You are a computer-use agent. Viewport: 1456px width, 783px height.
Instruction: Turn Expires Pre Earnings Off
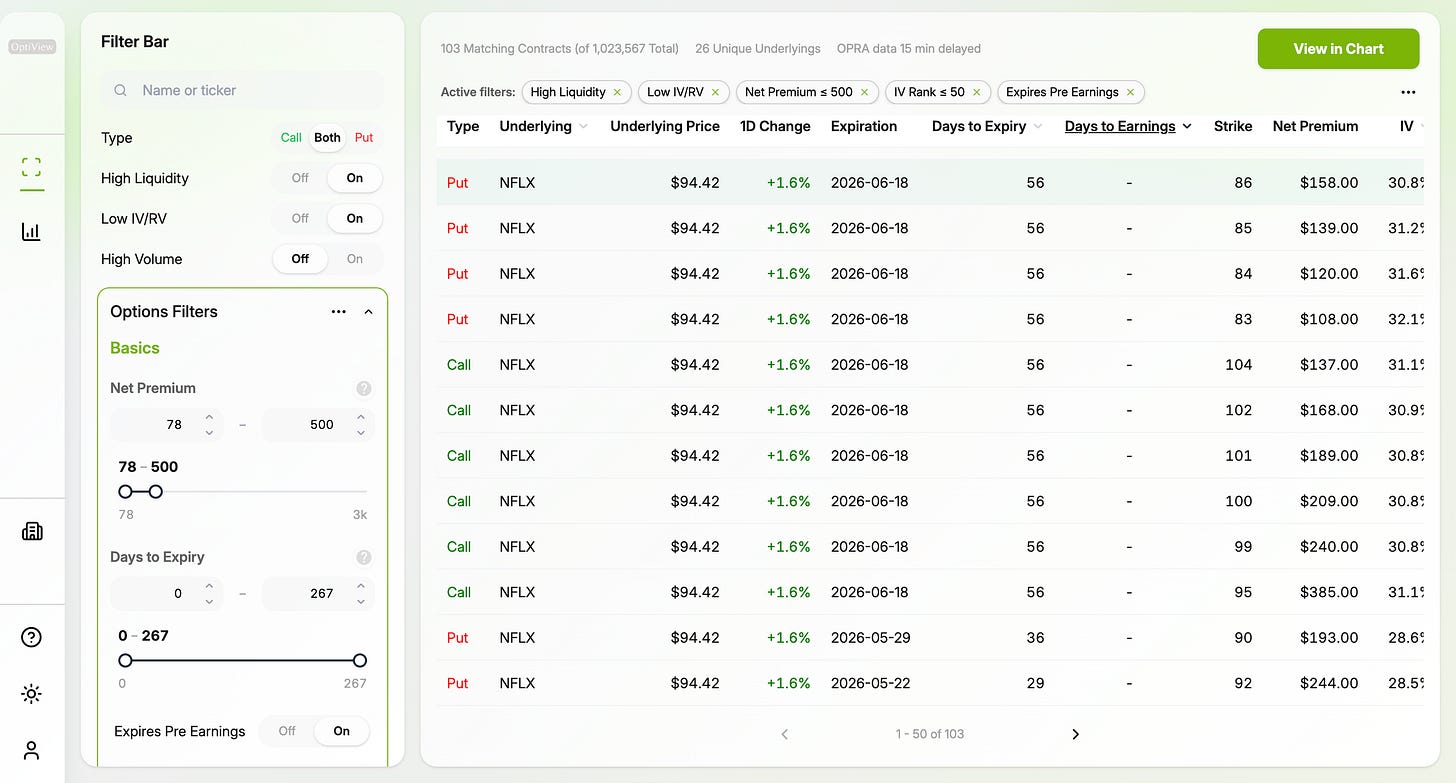point(287,731)
